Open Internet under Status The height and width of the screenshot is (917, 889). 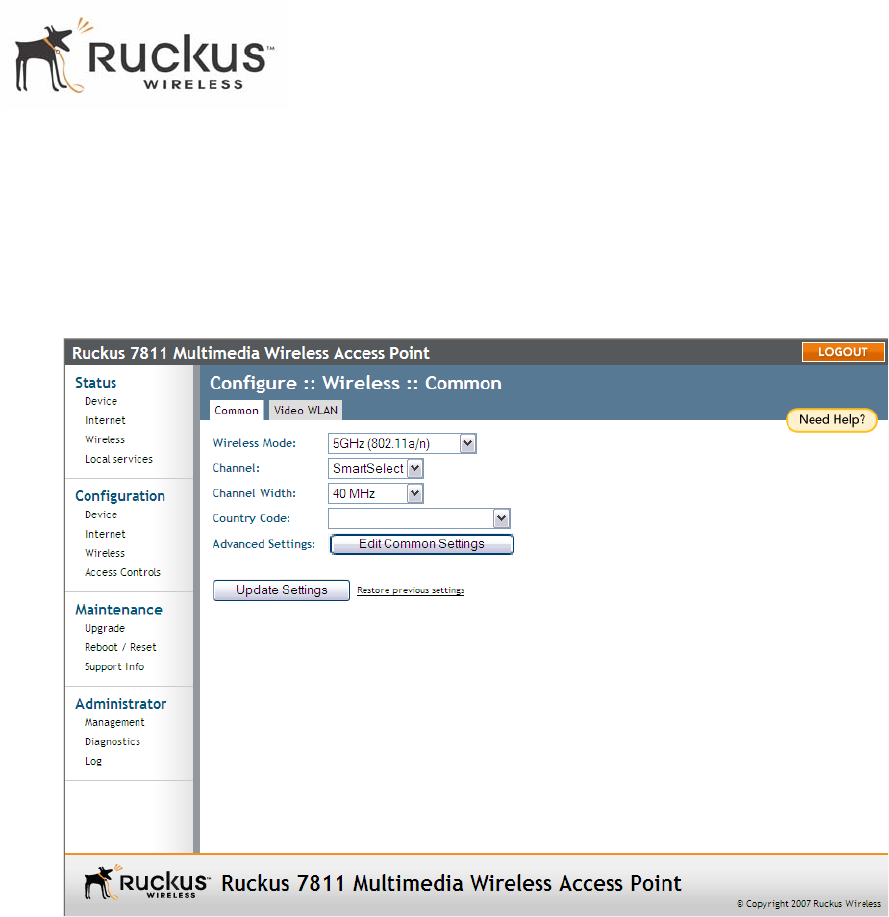(x=105, y=420)
